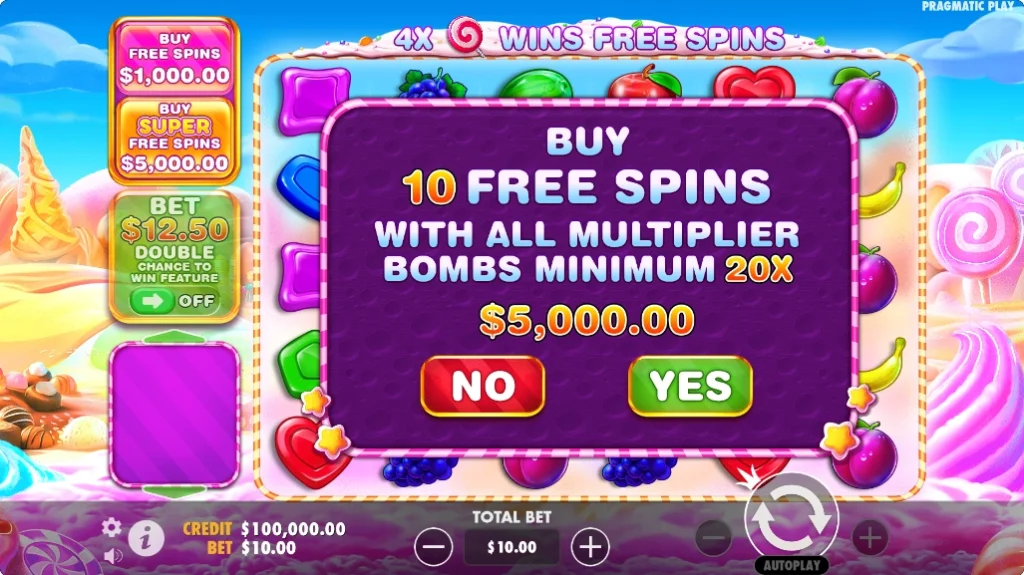Mute sound with the speaker icon

113,555
